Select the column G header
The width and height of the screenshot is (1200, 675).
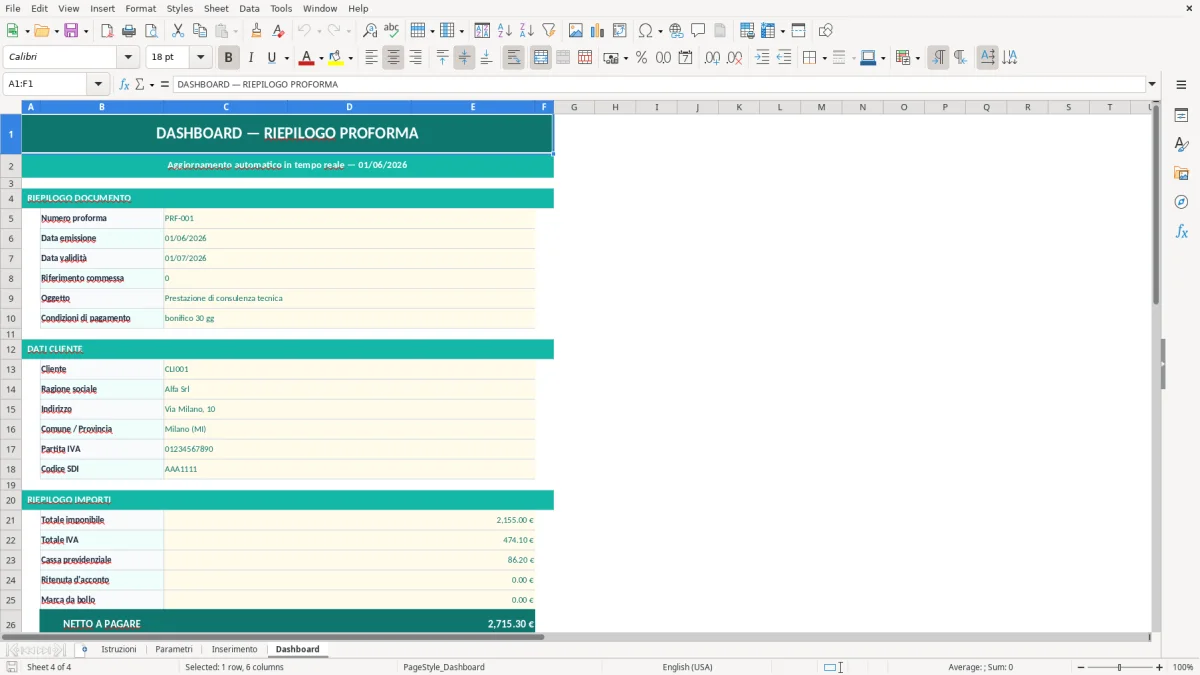[574, 107]
